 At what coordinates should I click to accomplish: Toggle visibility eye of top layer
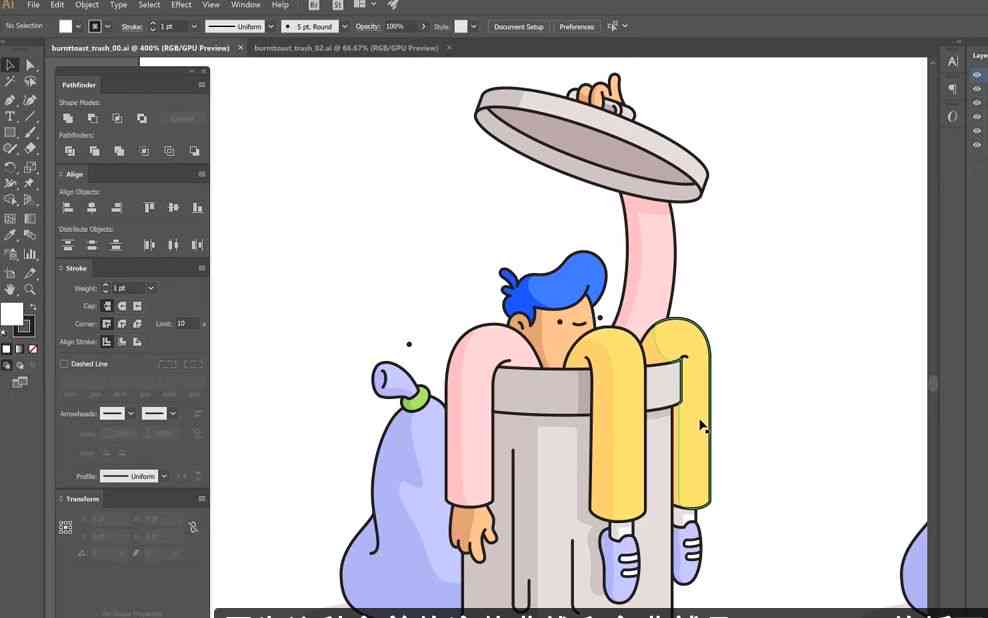tap(977, 75)
